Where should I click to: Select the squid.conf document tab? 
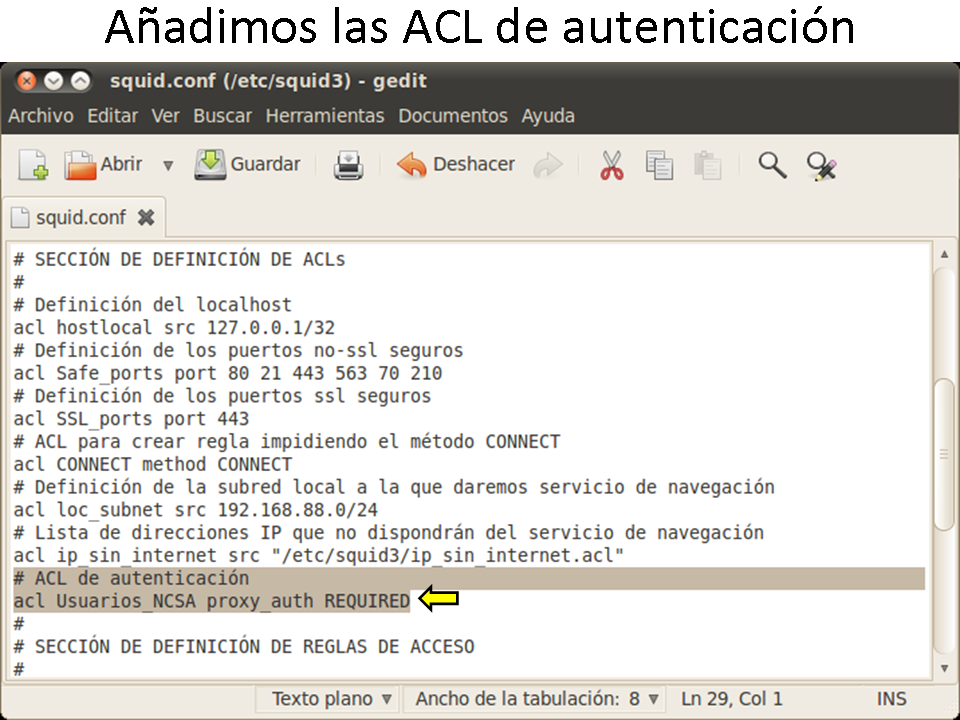click(x=80, y=217)
